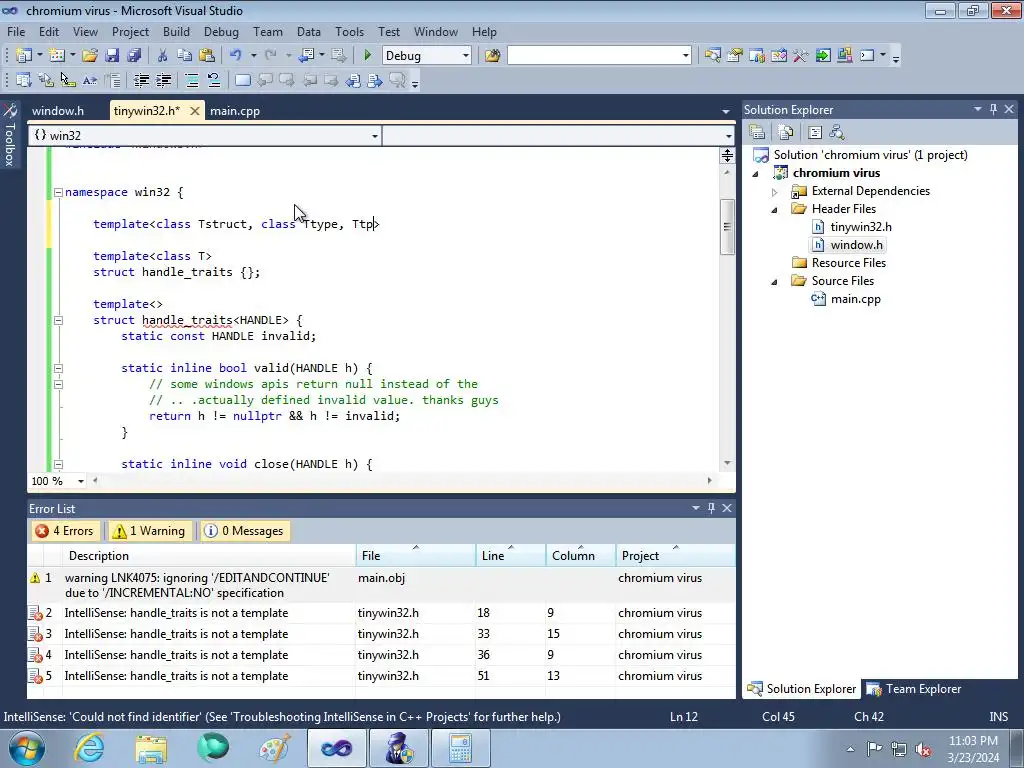Save the current file with Save icon
The width and height of the screenshot is (1024, 768).
click(112, 56)
